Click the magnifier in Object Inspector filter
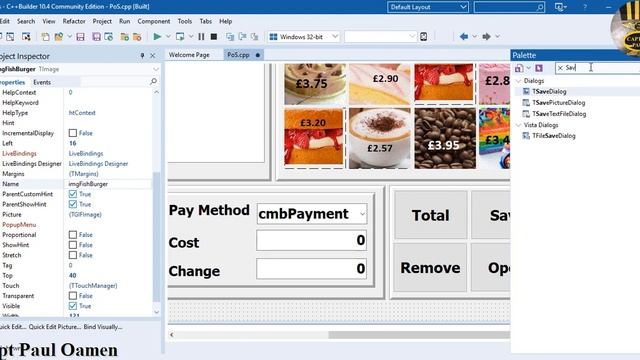Image resolution: width=640 pixels, height=360 pixels. (153, 82)
